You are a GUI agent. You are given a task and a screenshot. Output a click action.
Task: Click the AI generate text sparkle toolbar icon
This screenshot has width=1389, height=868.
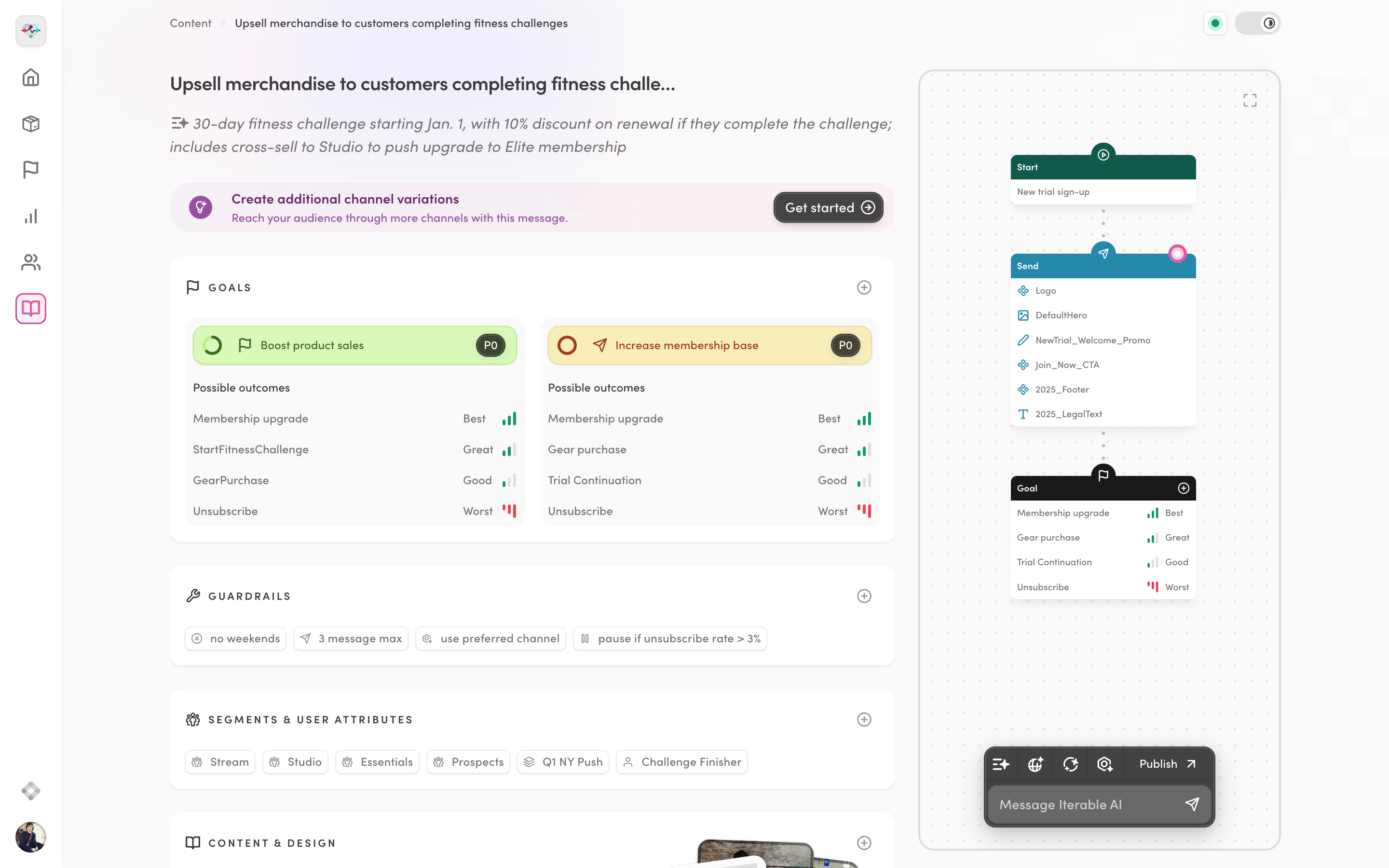tap(1001, 765)
